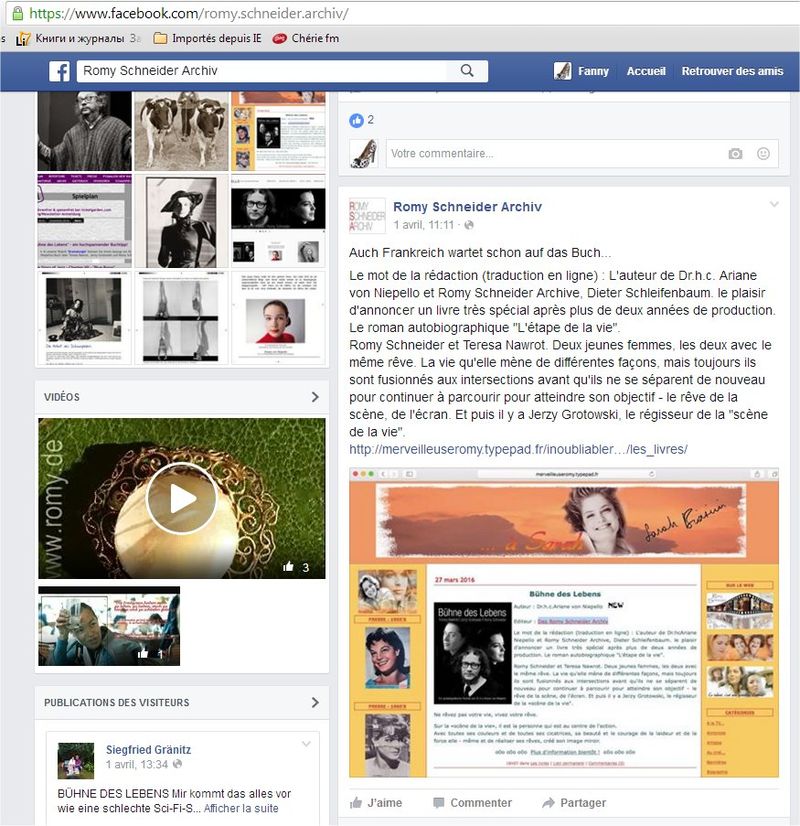The image size is (800, 826).
Task: Click Afficher la suite
Action: coord(241,808)
